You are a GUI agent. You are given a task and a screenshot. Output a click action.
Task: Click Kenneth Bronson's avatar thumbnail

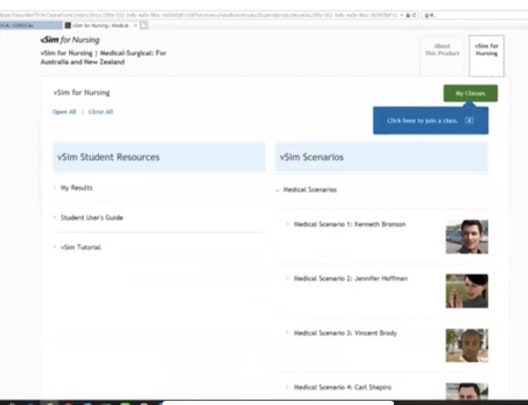(x=467, y=237)
